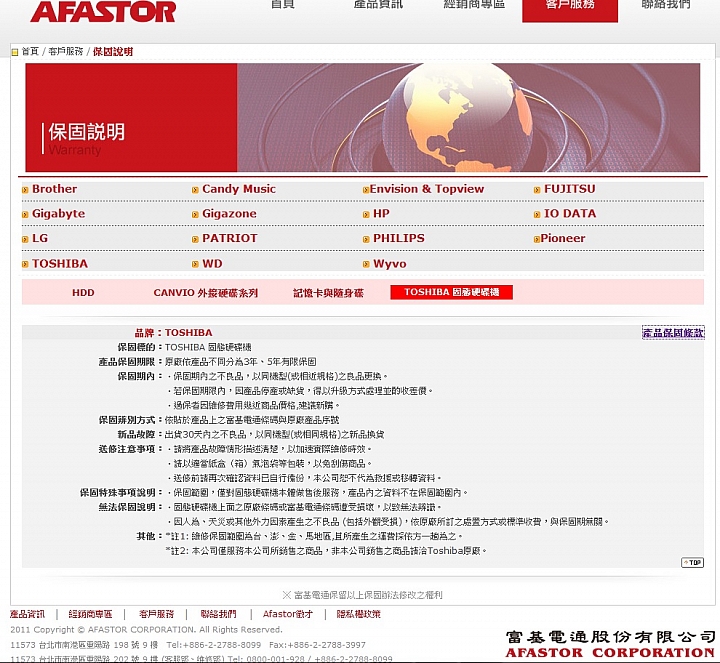Click the 富基電通股份有限公司 footer logo
The width and height of the screenshot is (720, 663).
point(610,645)
